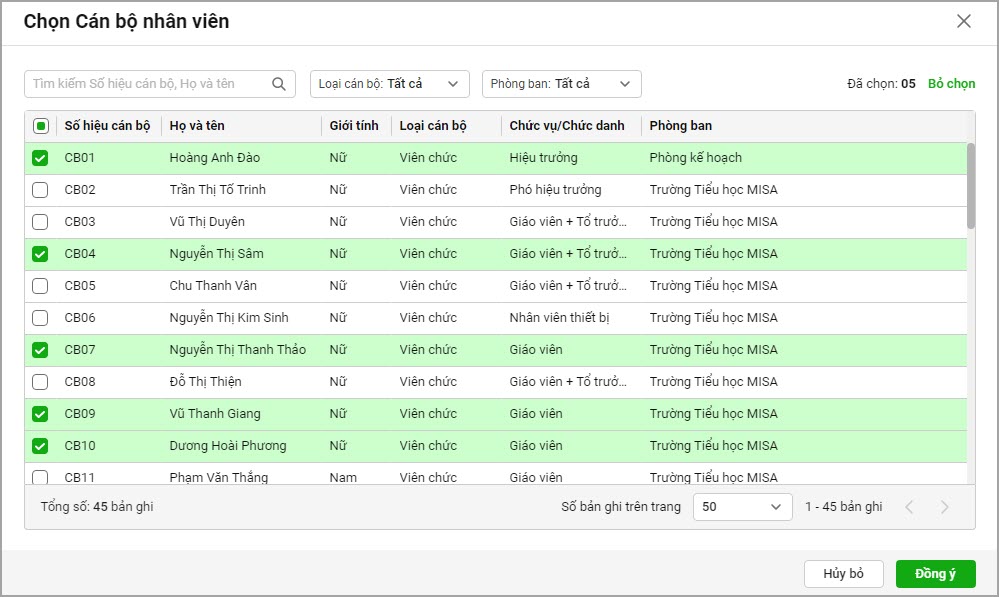Click the search magnifier icon
Screen dimensions: 999x597
pos(279,84)
